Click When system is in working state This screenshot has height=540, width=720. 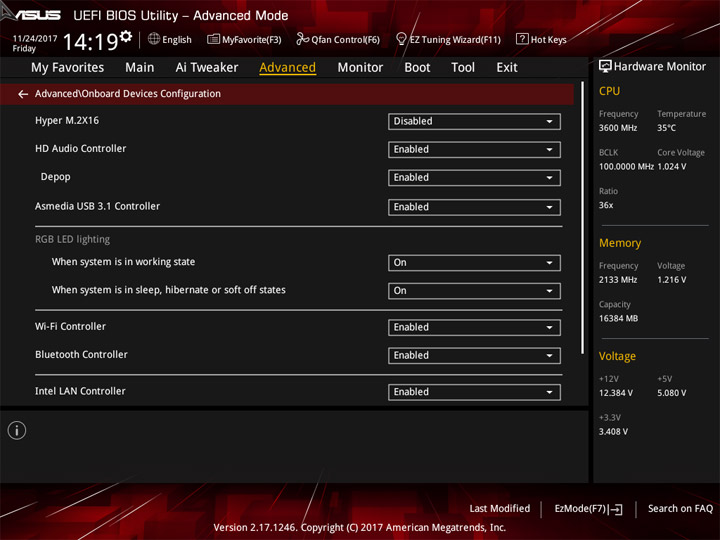point(123,262)
